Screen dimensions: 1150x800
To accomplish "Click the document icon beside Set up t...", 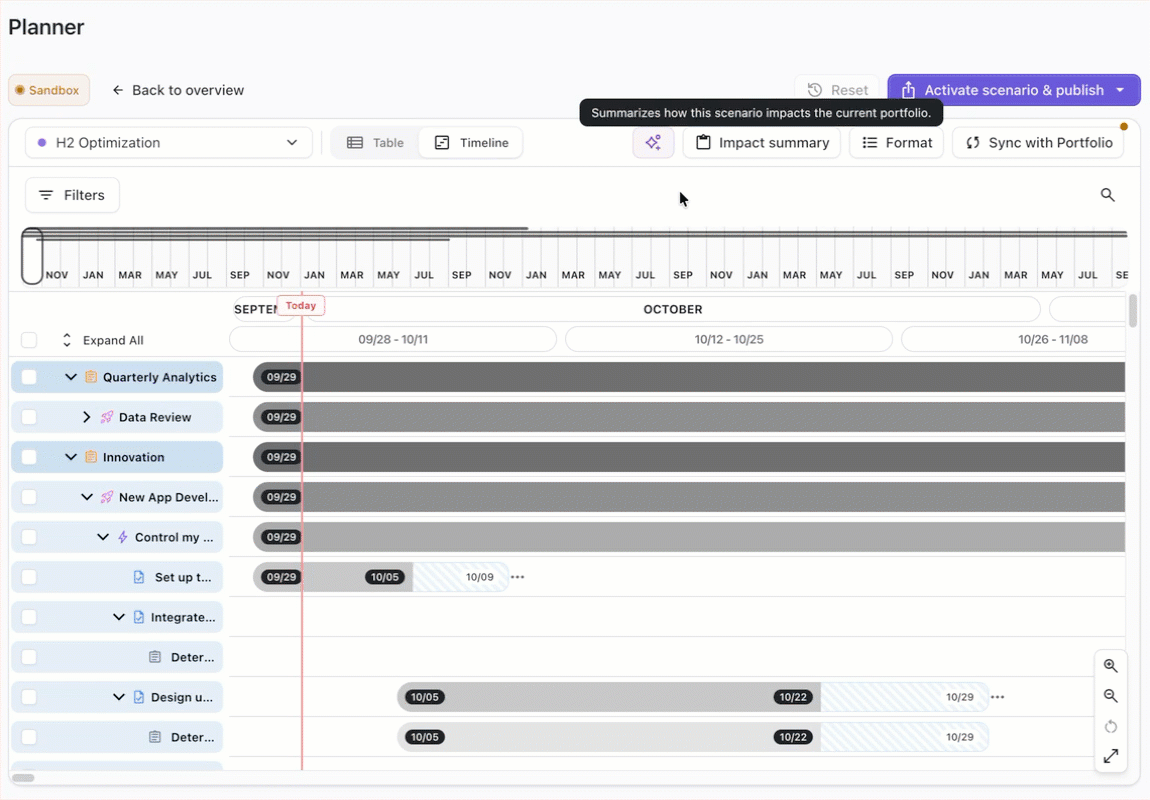I will (139, 577).
